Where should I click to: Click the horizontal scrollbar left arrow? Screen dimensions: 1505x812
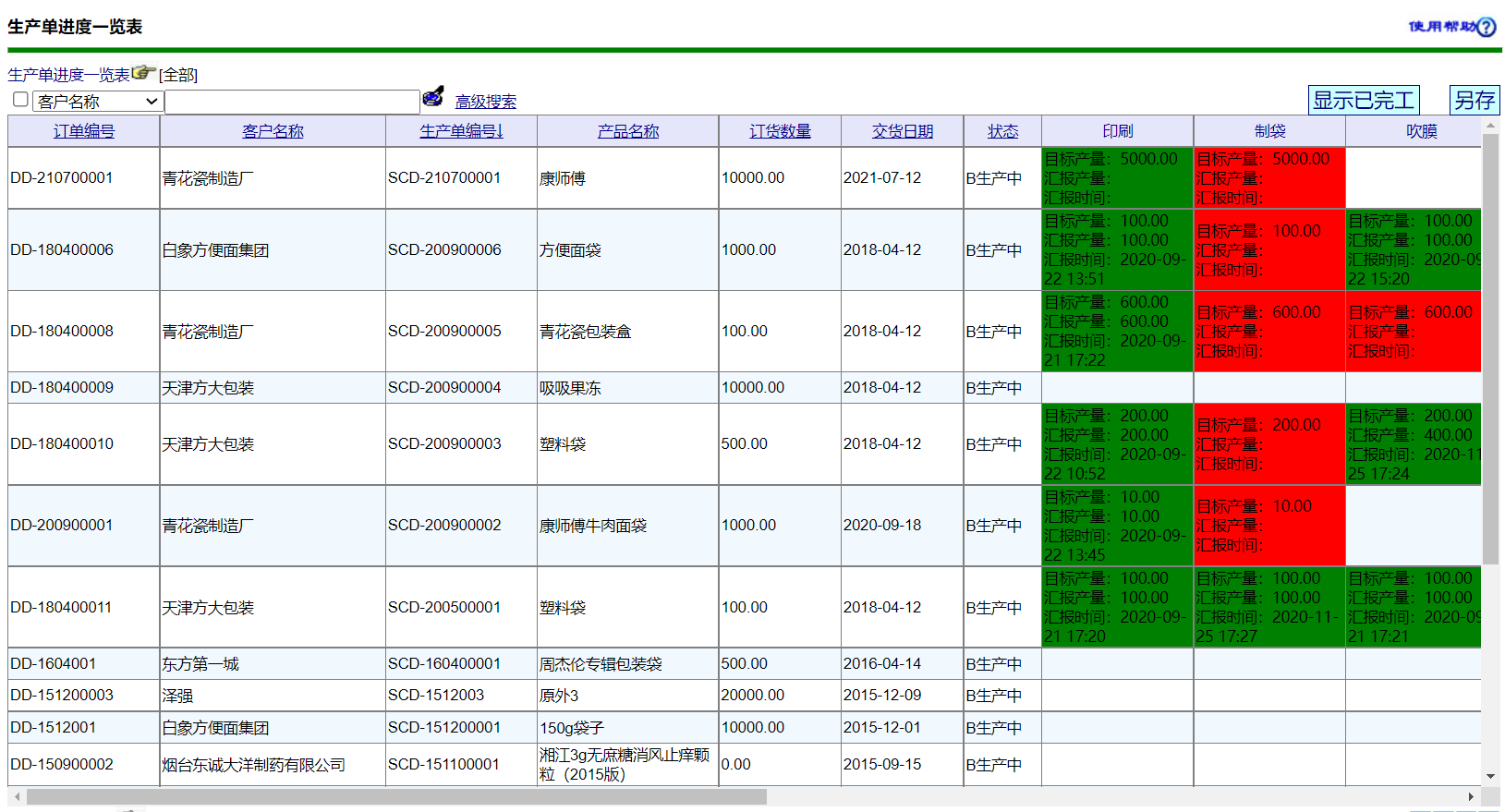click(x=17, y=796)
